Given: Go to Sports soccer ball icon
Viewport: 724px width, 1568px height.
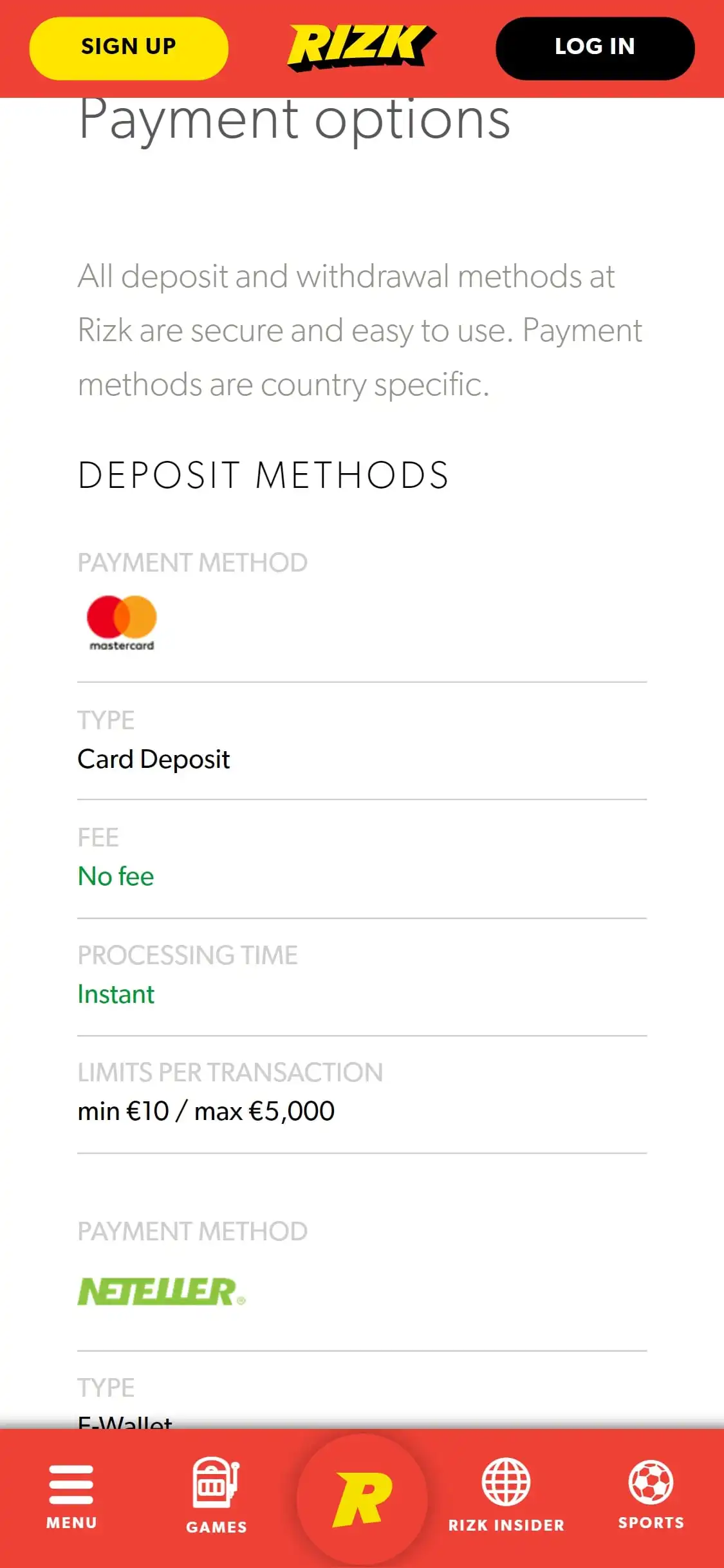Looking at the screenshot, I should (x=651, y=1482).
